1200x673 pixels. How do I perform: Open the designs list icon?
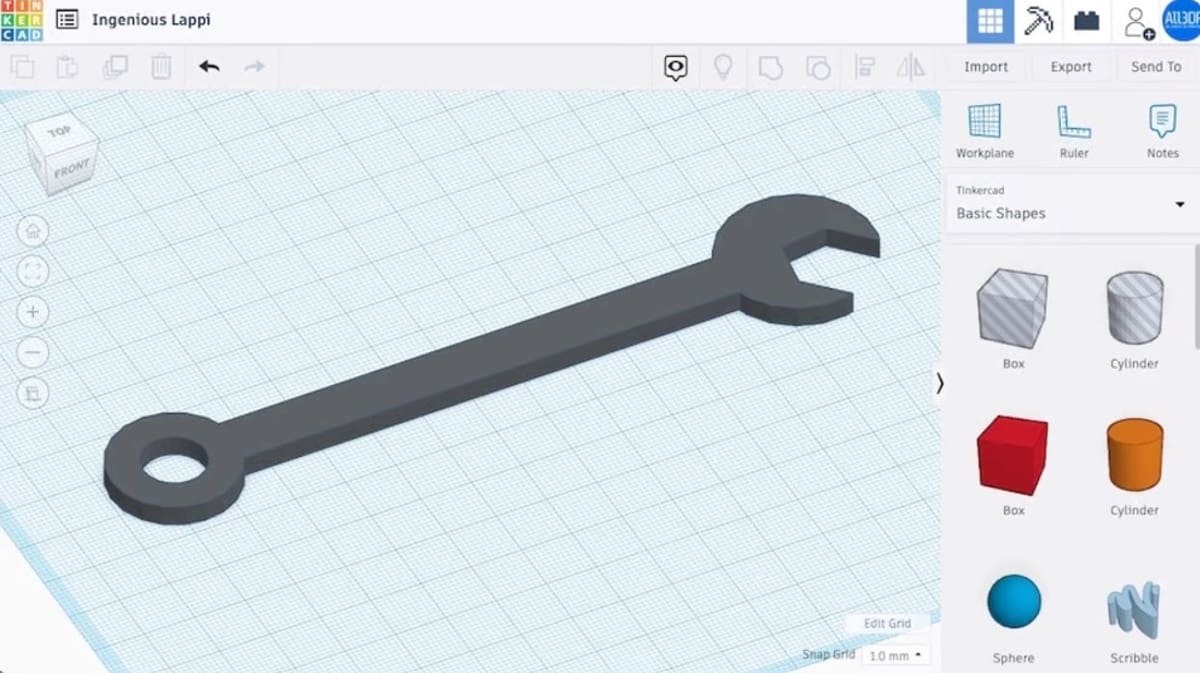click(67, 19)
